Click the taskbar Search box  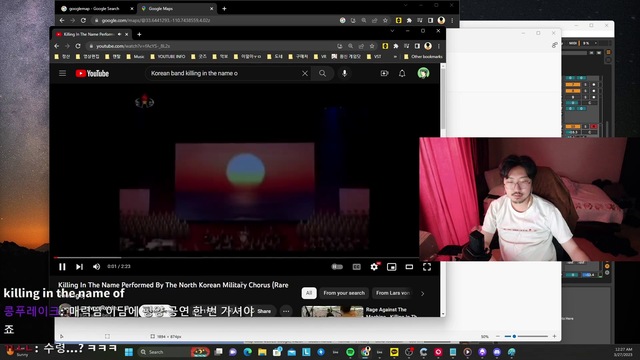click(173, 352)
